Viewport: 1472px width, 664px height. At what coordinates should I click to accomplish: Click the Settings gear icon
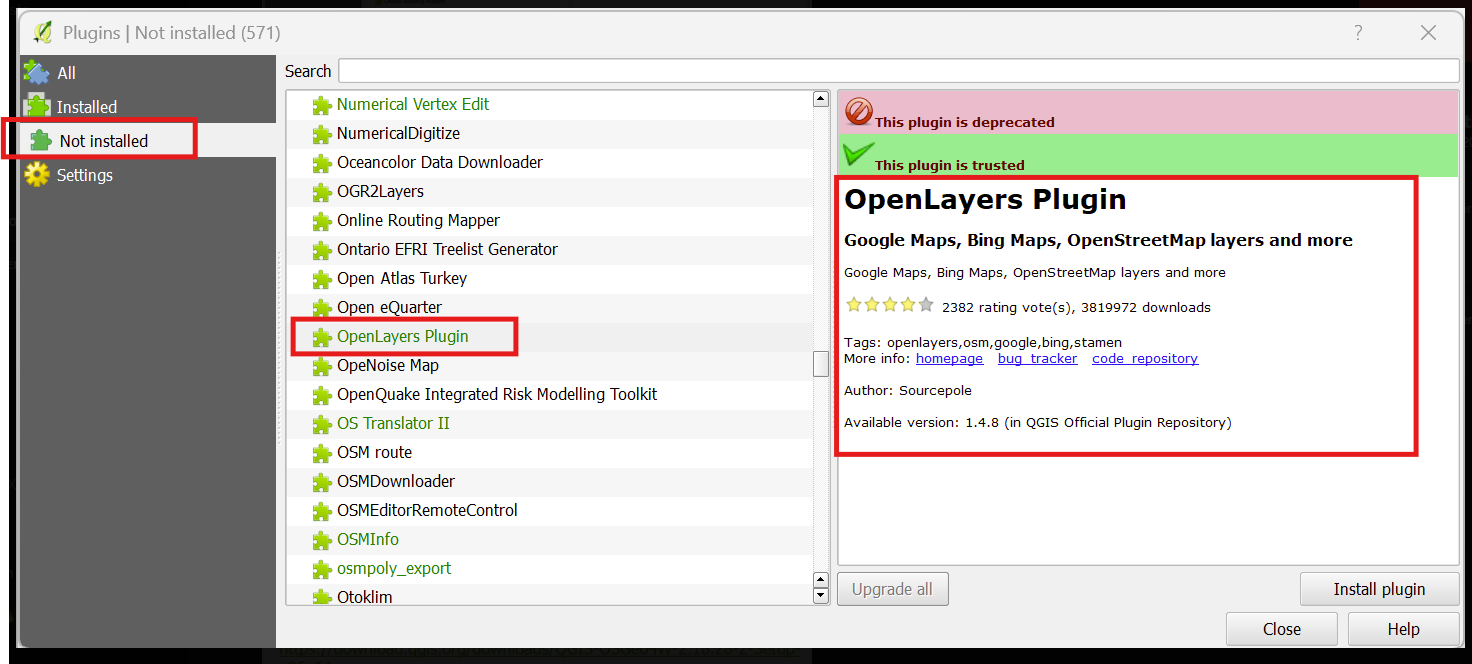tap(37, 175)
